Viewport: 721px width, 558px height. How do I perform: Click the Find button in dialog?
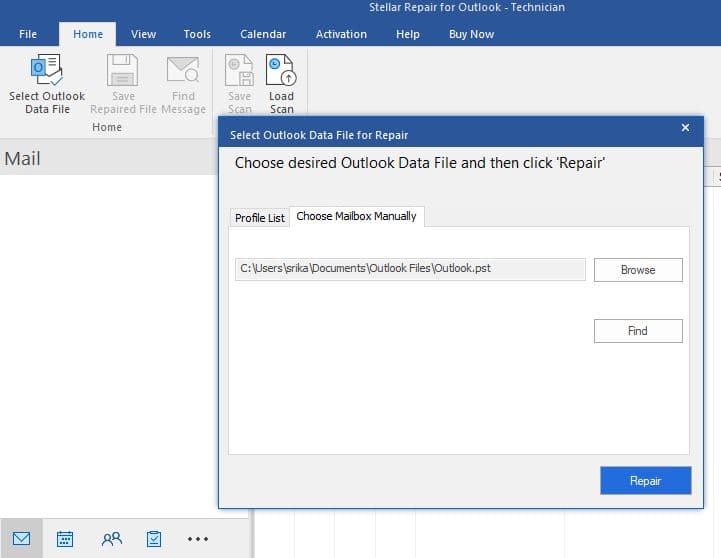pyautogui.click(x=638, y=331)
